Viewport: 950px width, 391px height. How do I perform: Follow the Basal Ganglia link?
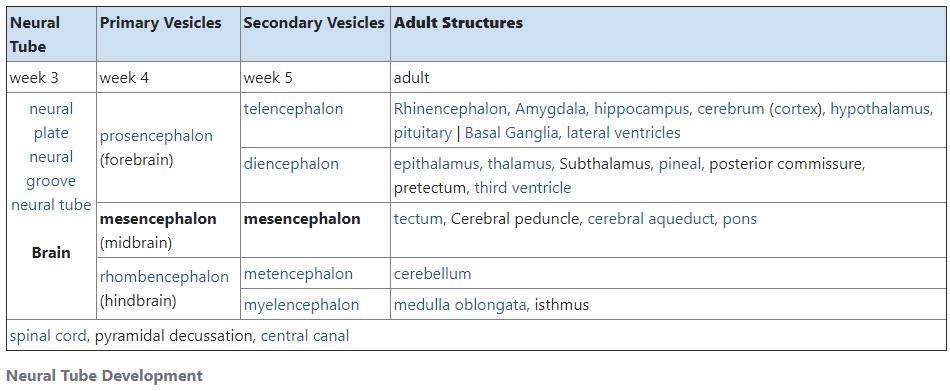click(x=511, y=133)
